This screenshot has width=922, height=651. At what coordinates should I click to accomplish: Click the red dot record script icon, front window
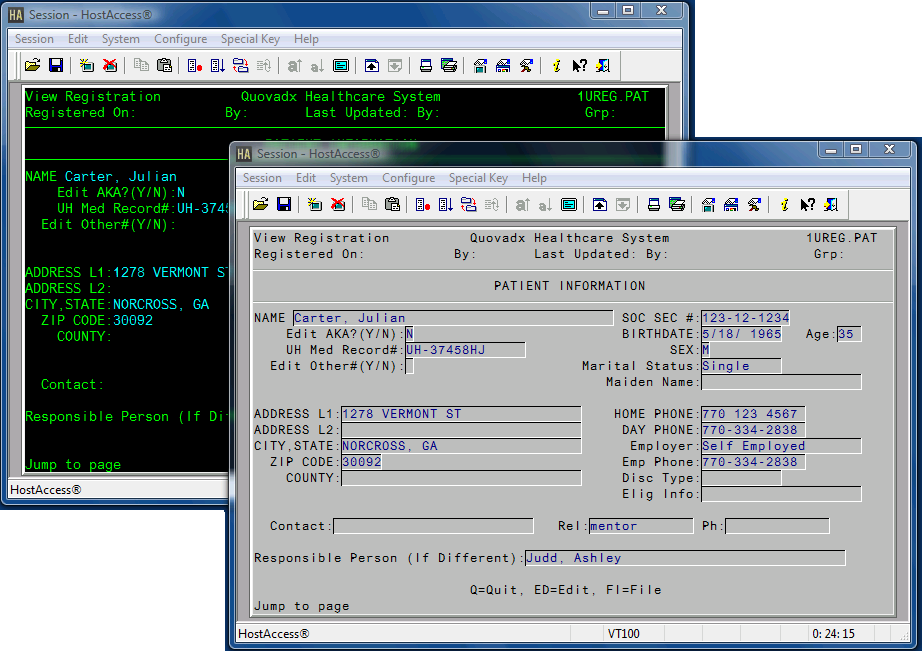point(423,205)
